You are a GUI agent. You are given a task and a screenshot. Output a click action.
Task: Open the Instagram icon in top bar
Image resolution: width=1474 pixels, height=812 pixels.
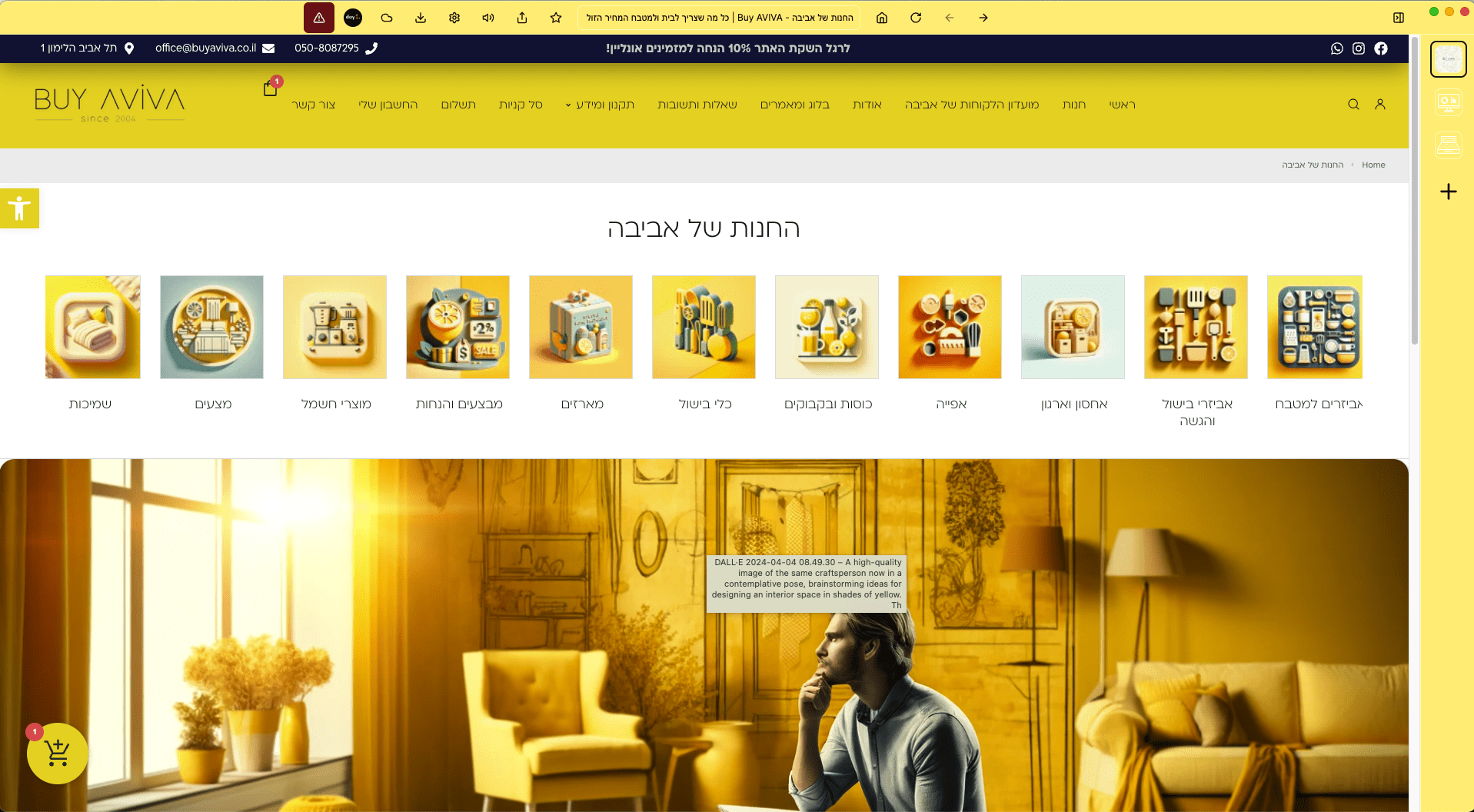pyautogui.click(x=1359, y=48)
